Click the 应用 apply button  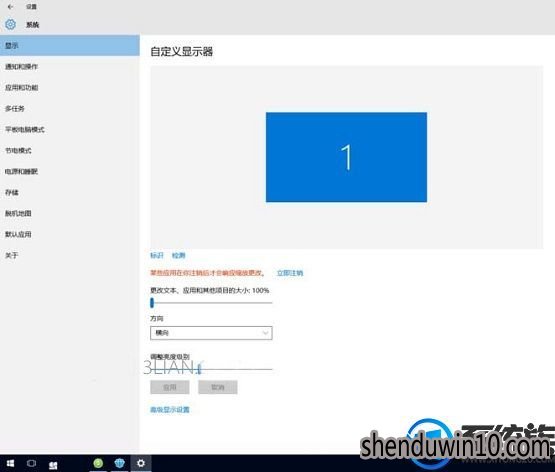pyautogui.click(x=170, y=387)
